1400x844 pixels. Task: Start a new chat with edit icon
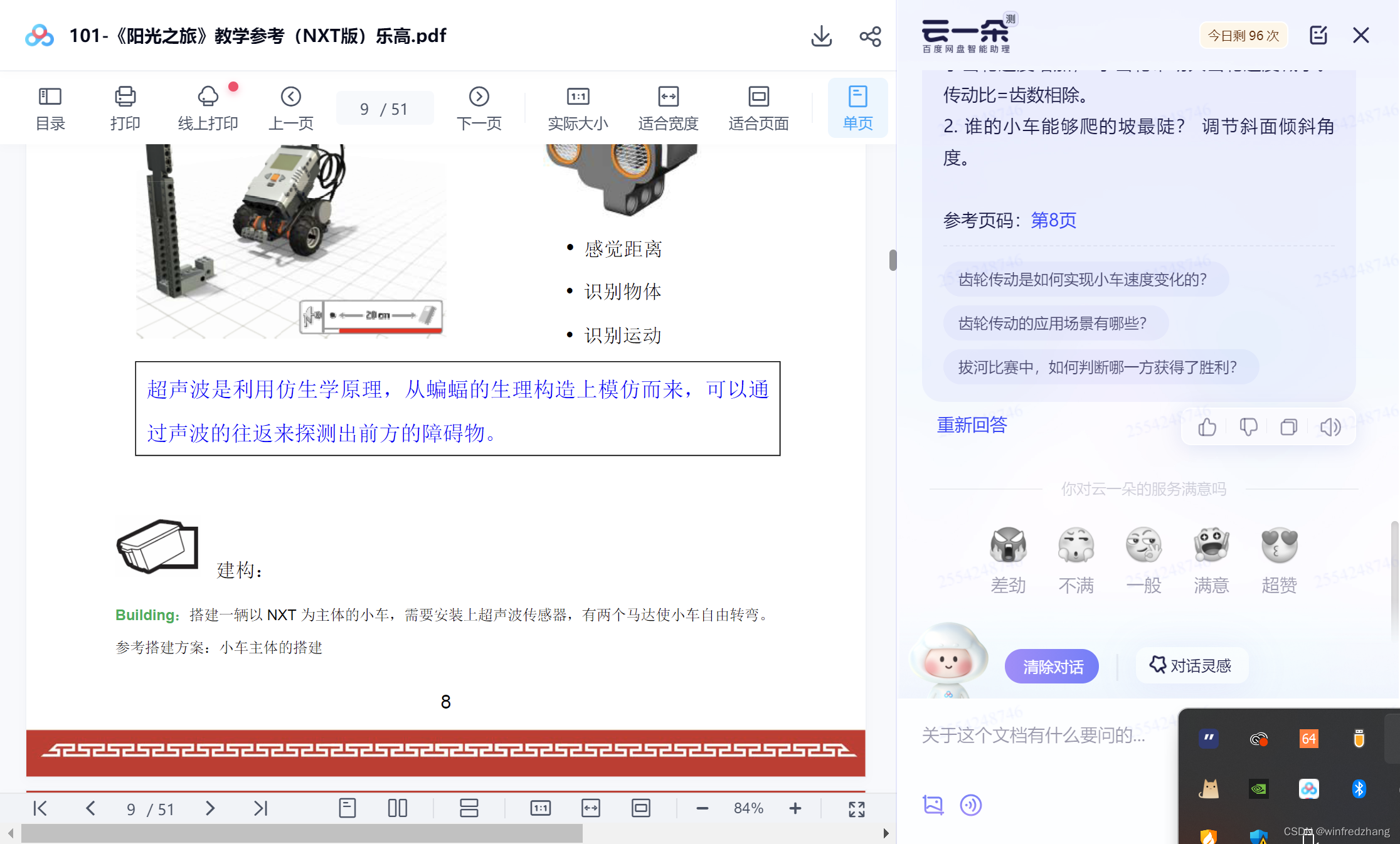coord(1318,35)
